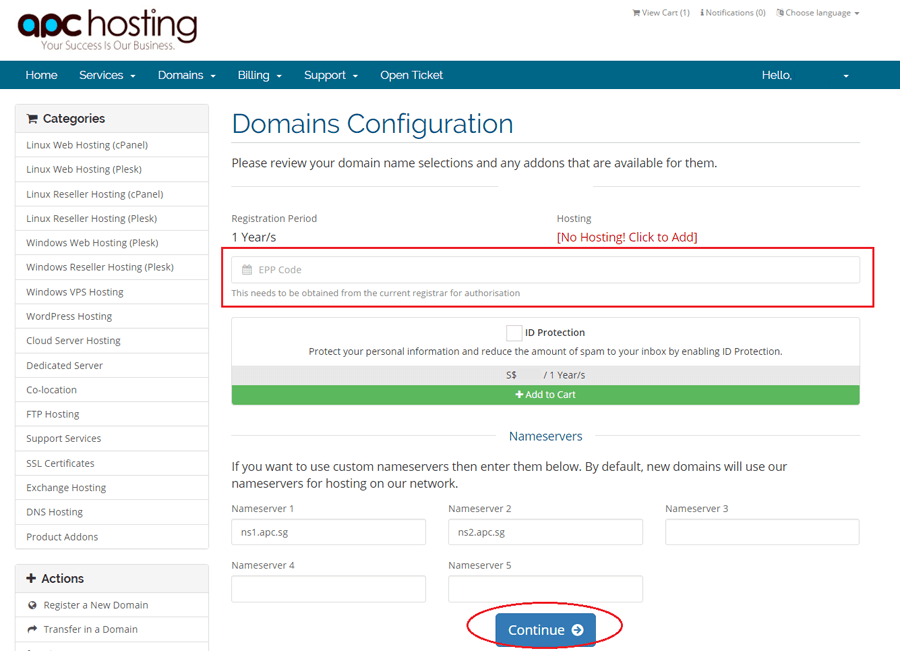Edit the Nameserver 2 field
This screenshot has height=651, width=900.
545,532
